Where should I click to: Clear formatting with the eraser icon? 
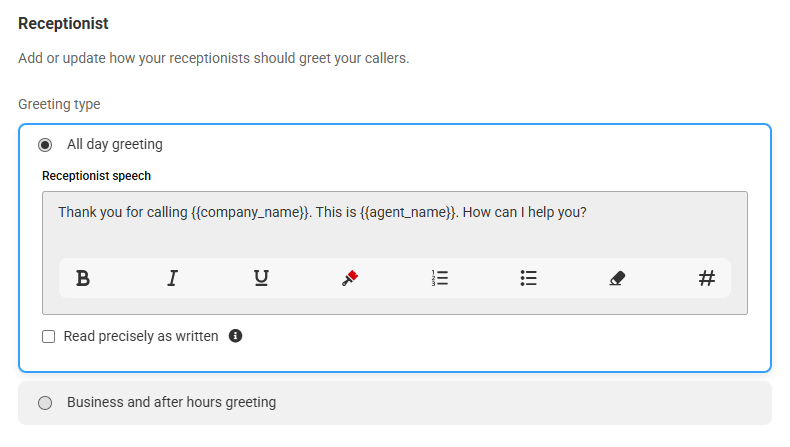(617, 278)
